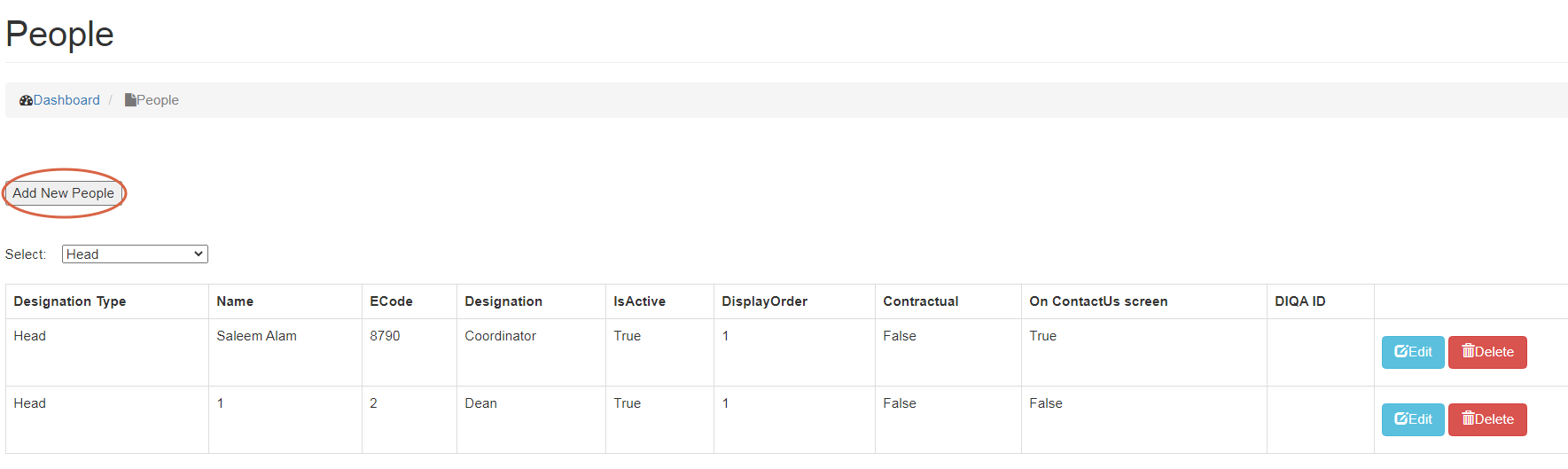
Task: Open the Dashboard breadcrumb link
Action: [66, 100]
